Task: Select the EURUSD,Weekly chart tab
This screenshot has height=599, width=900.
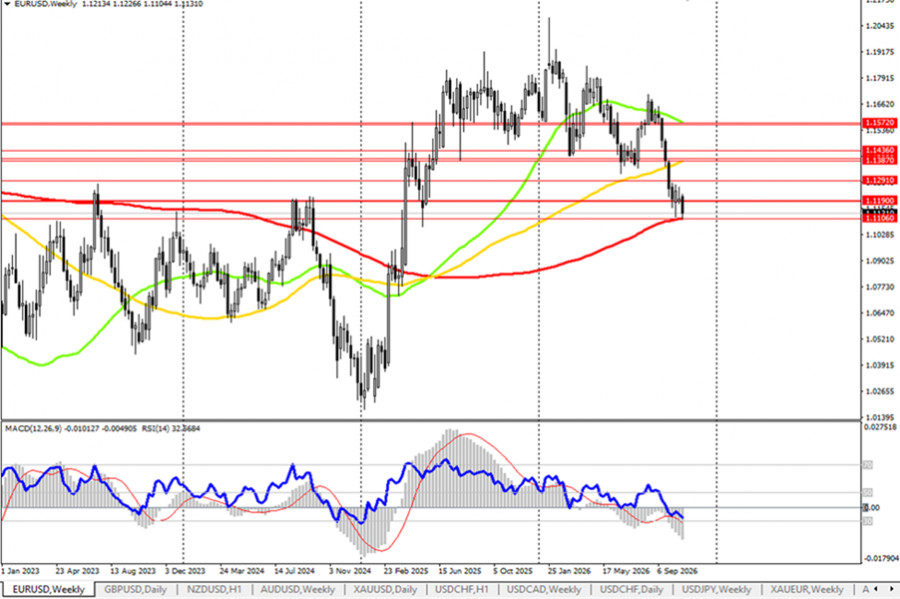Action: tap(48, 589)
